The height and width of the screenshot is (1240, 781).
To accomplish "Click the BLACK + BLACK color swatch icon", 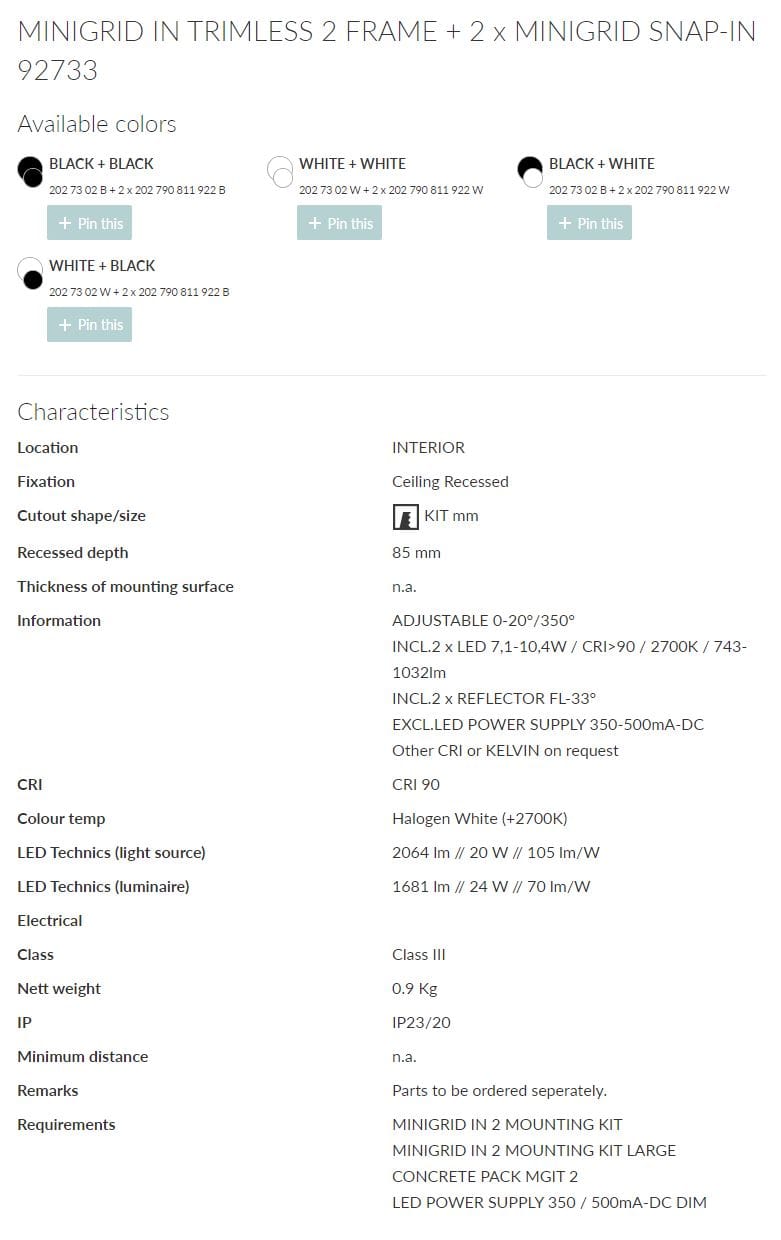I will click(30, 172).
